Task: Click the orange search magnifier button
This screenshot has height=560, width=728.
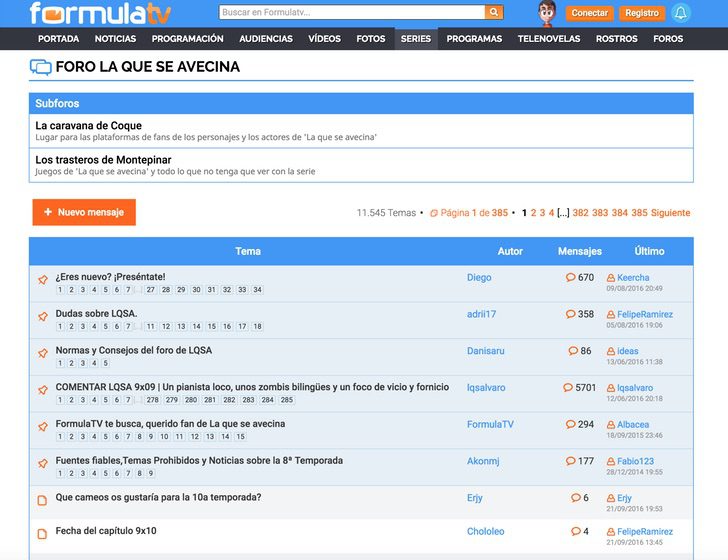Action: (493, 12)
